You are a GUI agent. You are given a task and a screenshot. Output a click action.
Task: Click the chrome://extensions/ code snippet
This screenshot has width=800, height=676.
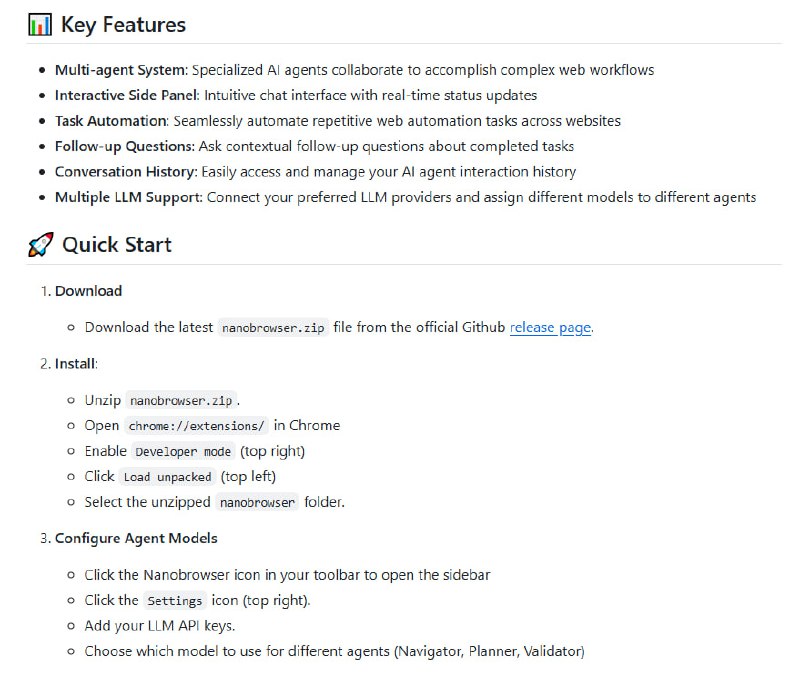[x=197, y=426]
